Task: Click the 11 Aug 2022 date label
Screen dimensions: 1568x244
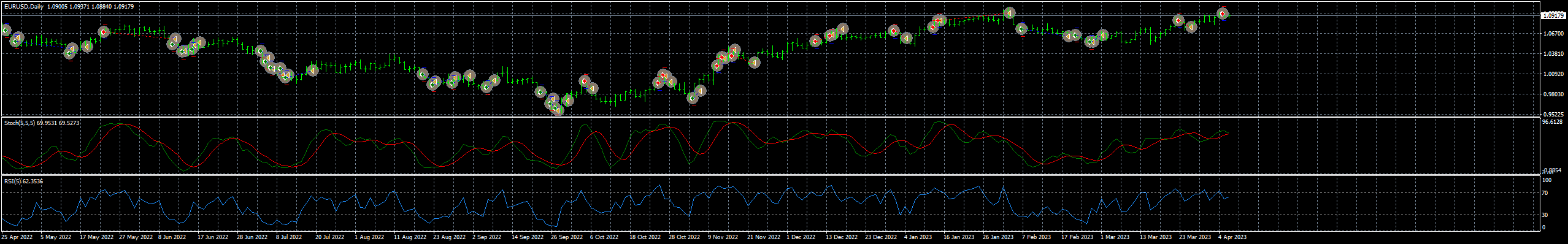Action: (410, 237)
